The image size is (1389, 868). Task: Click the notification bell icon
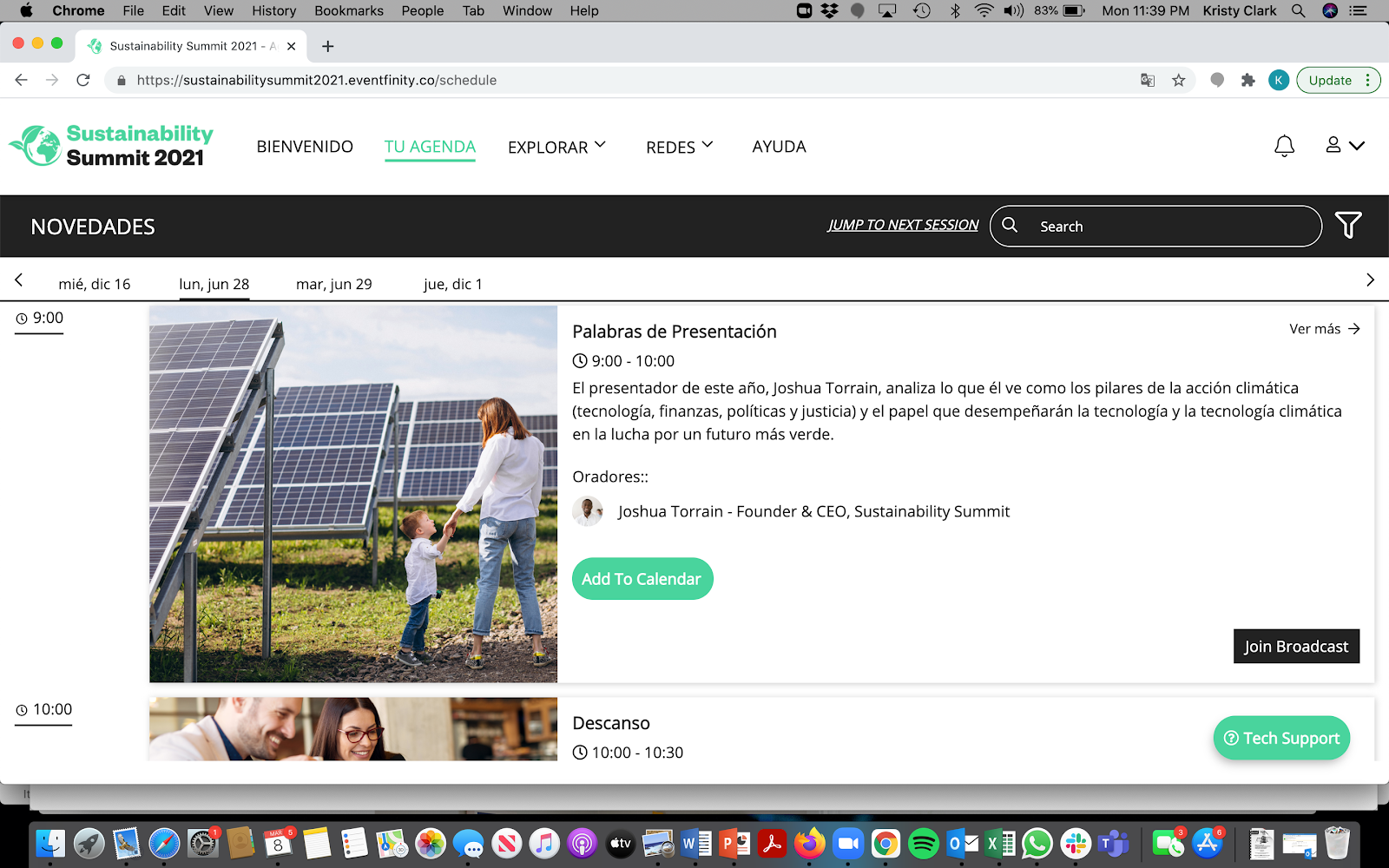pos(1284,146)
